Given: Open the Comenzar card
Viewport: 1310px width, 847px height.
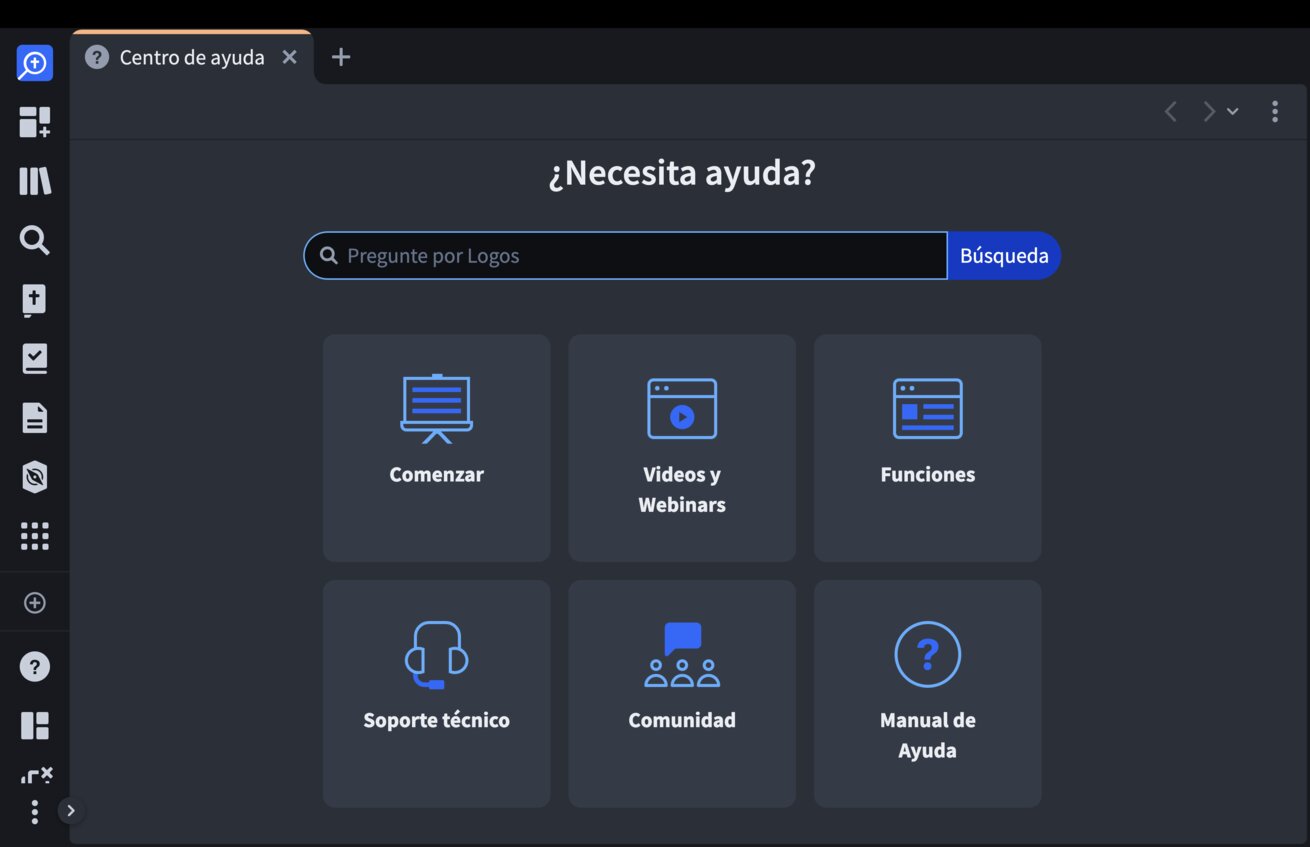Looking at the screenshot, I should point(437,448).
